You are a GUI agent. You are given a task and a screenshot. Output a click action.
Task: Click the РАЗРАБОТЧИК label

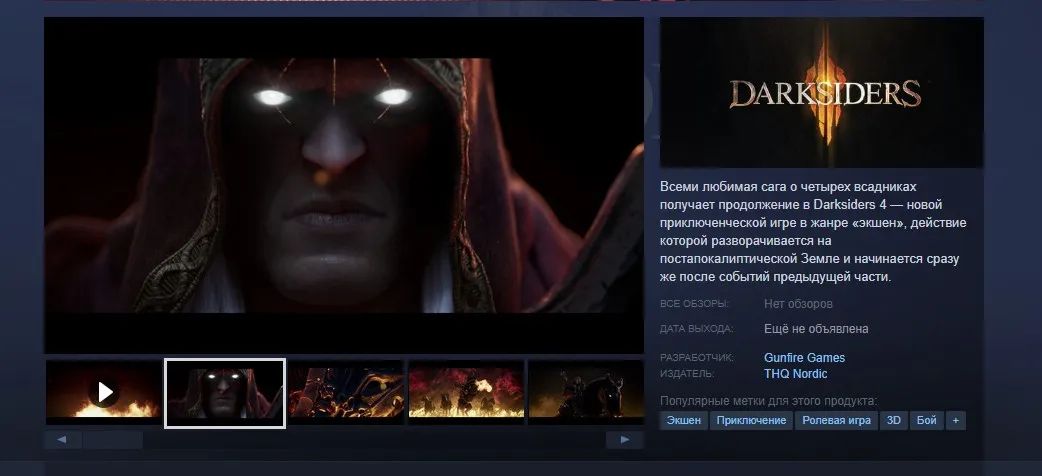click(x=696, y=358)
